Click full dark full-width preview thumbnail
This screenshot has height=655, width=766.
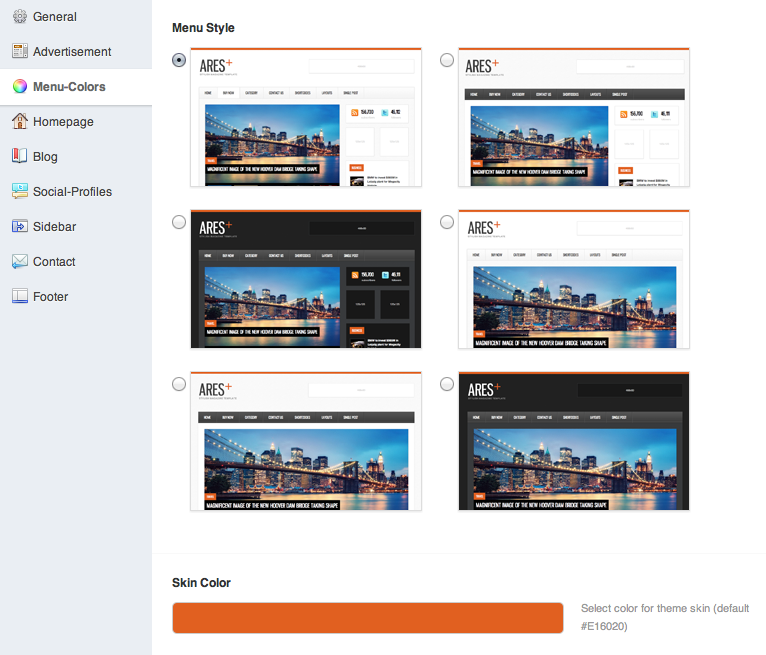pyautogui.click(x=574, y=441)
